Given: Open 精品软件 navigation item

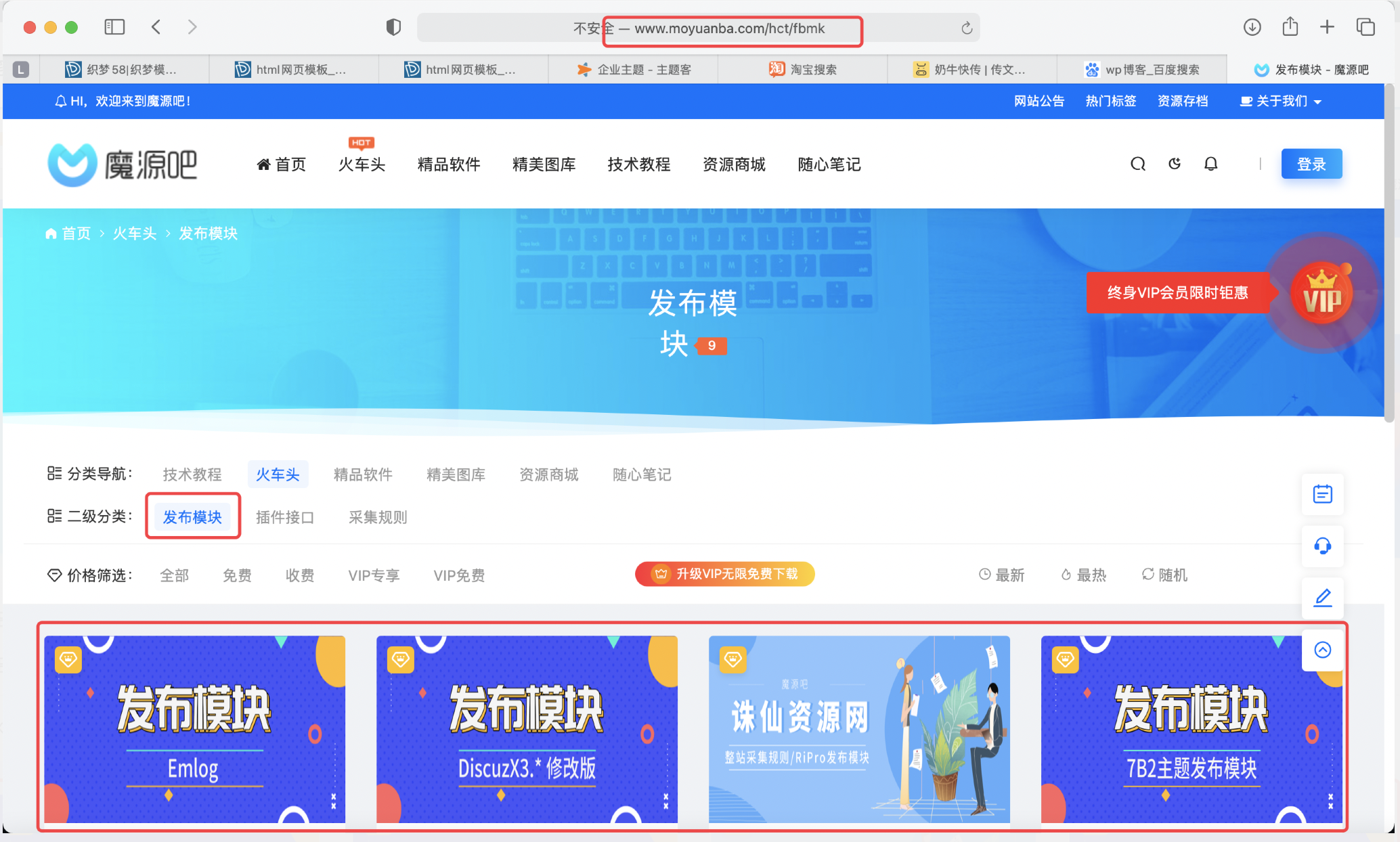Looking at the screenshot, I should (449, 164).
